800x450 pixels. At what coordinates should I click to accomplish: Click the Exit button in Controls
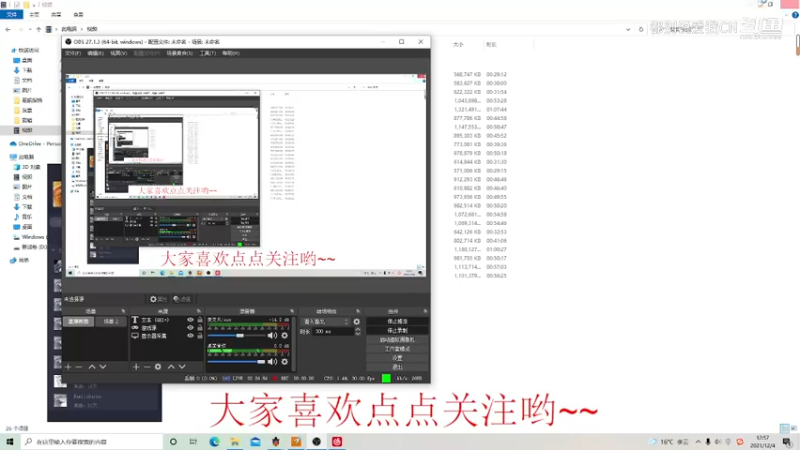(397, 367)
